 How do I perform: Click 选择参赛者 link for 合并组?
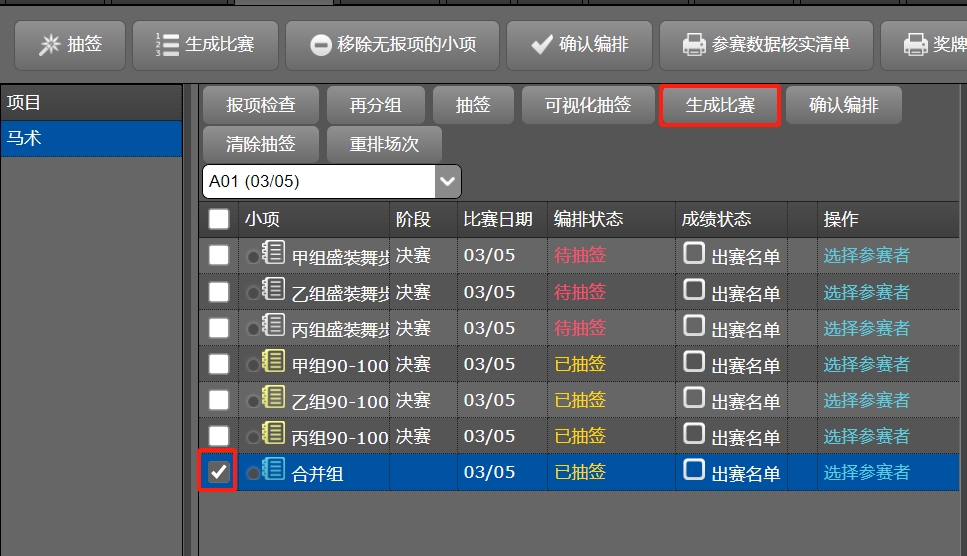(866, 472)
